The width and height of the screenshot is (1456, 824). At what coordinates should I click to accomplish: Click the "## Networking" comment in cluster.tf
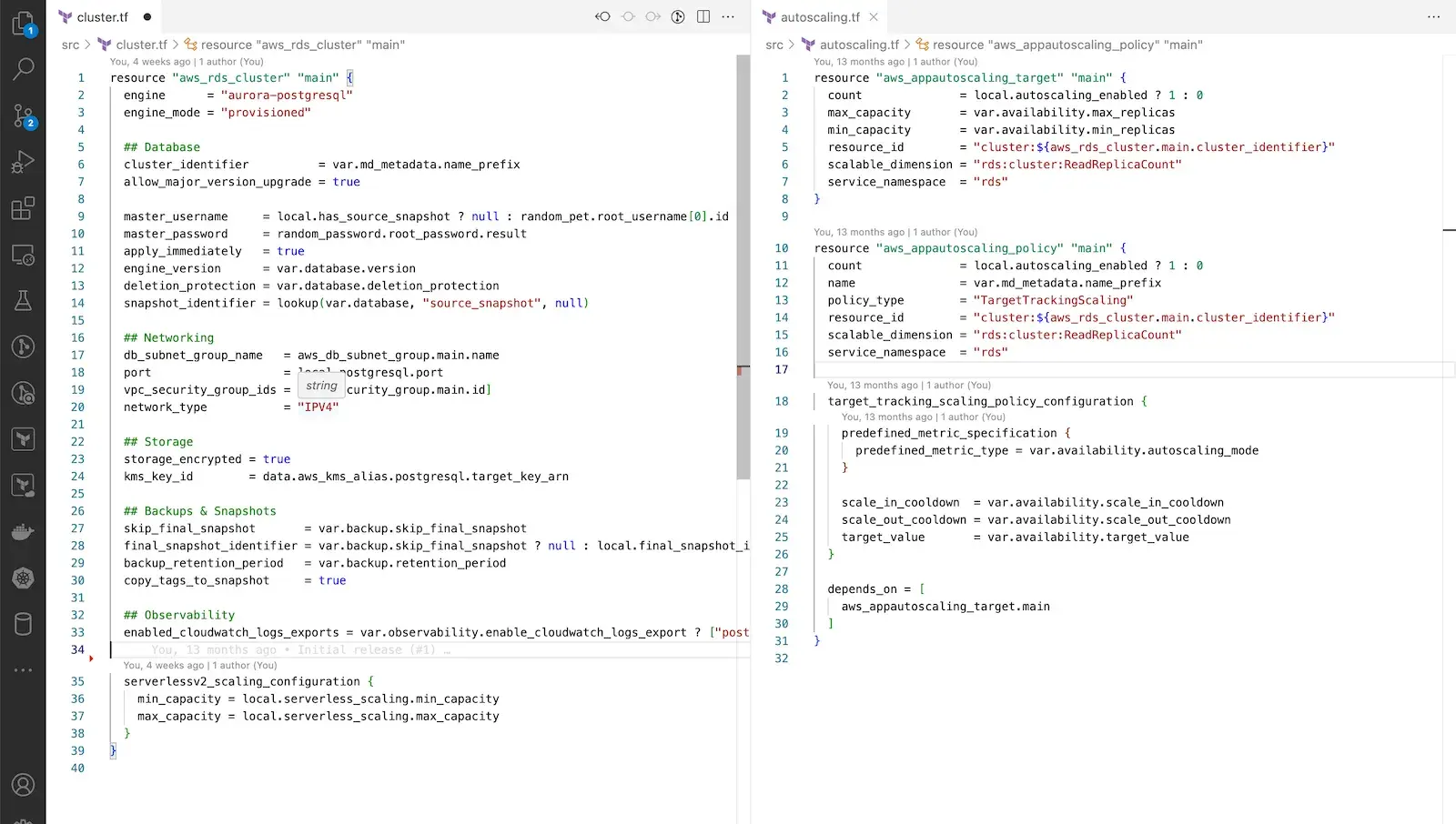pyautogui.click(x=169, y=337)
